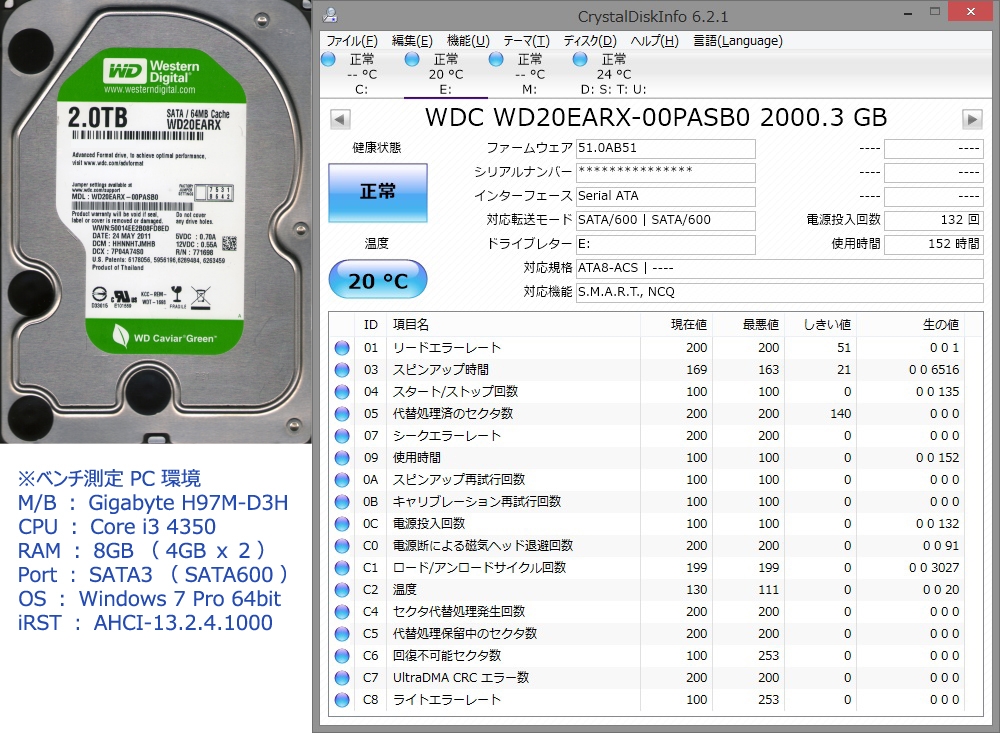Click the ATA8-ACS standard field
The image size is (1000, 733).
(779, 268)
